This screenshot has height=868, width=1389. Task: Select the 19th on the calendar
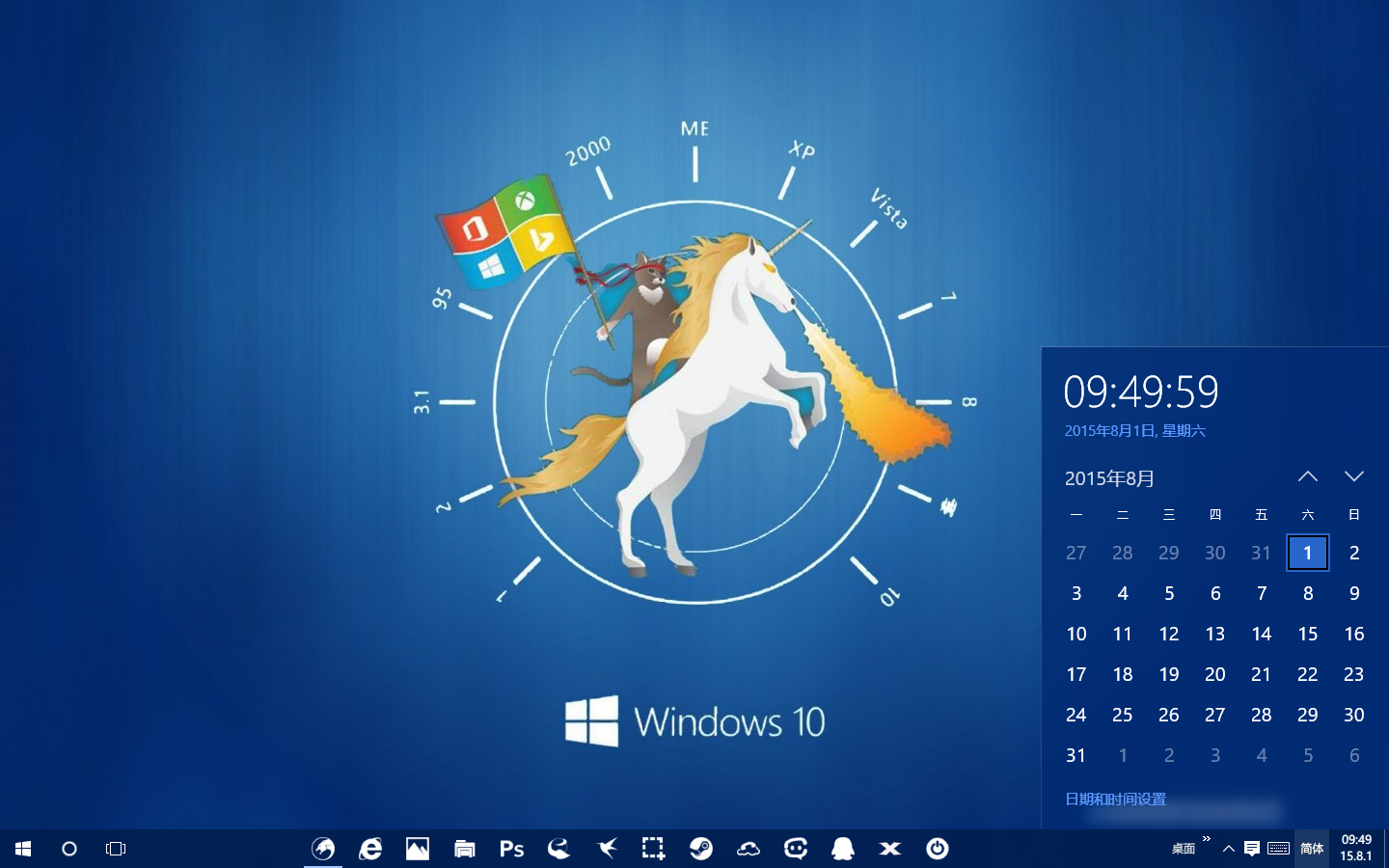1169,674
